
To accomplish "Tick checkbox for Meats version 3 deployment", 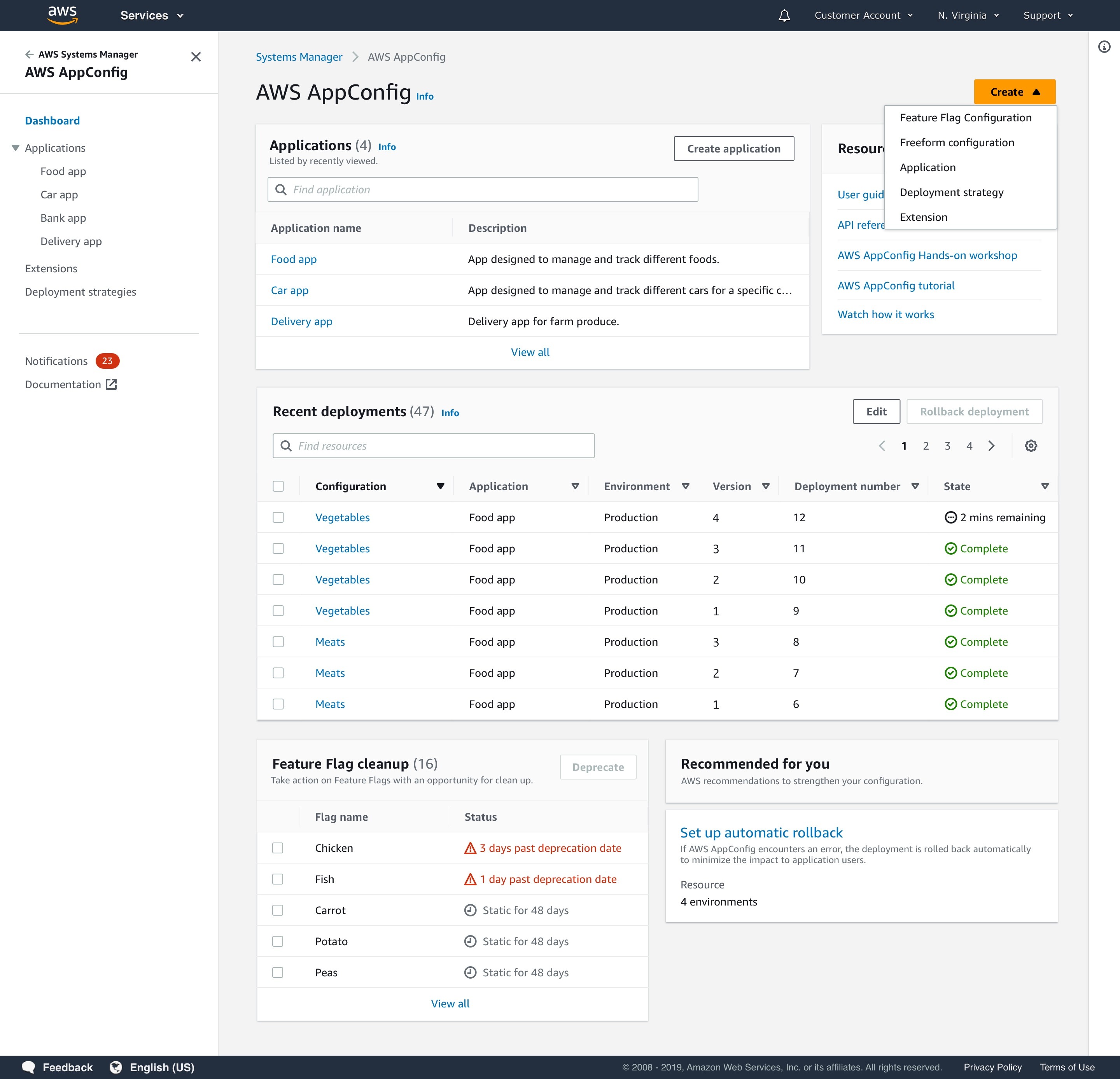I will point(278,642).
